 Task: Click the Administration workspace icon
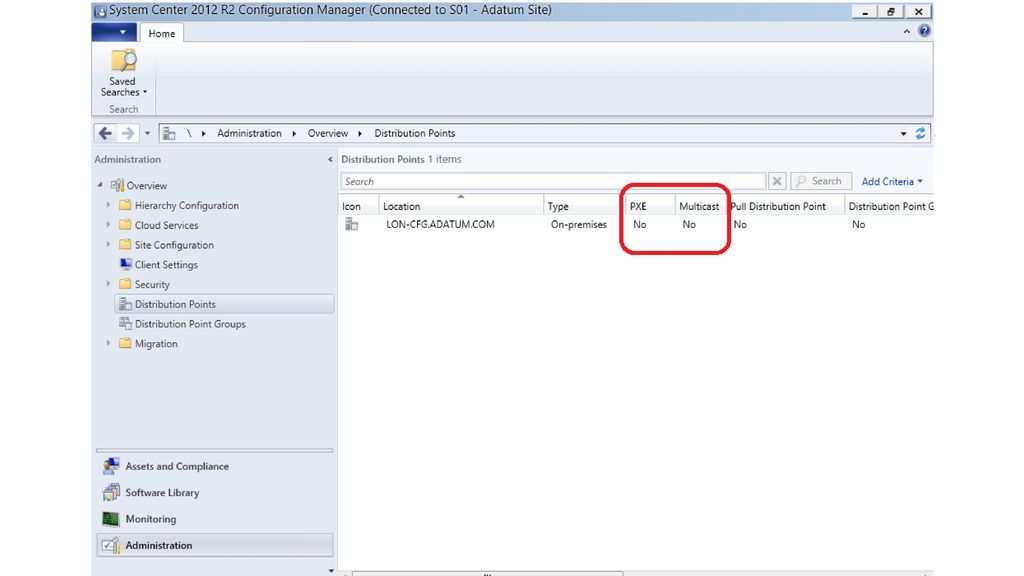coord(111,545)
